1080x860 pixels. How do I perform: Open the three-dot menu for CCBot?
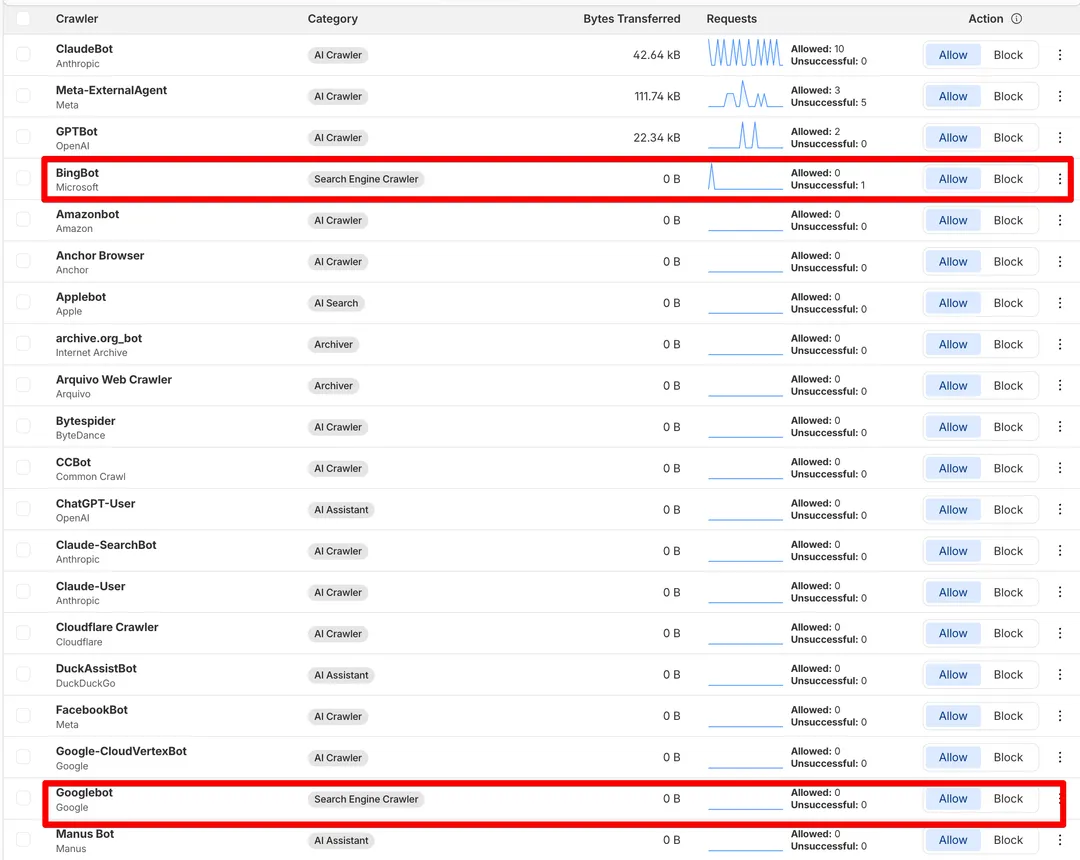(x=1059, y=468)
